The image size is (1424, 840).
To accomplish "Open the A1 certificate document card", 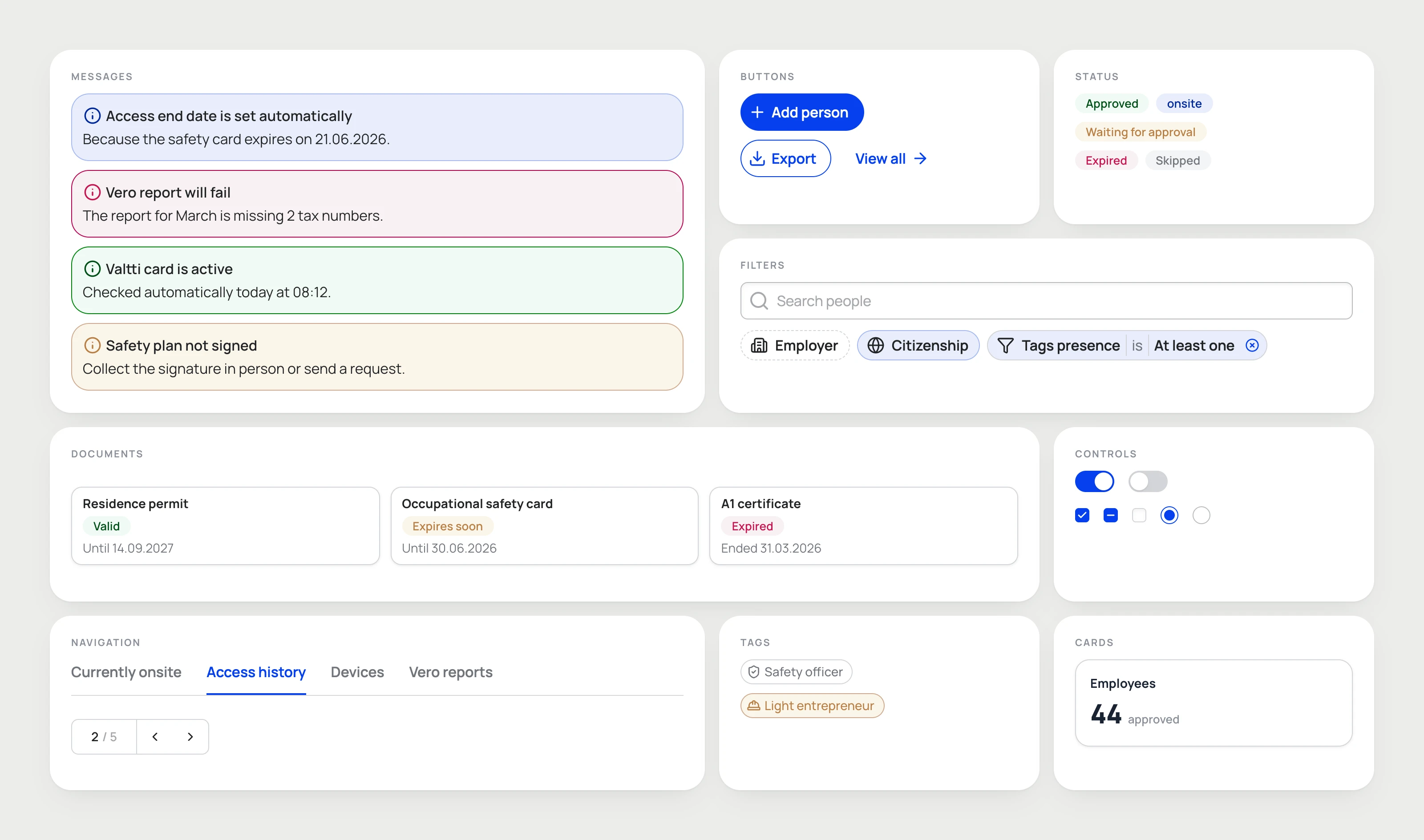I will point(864,526).
